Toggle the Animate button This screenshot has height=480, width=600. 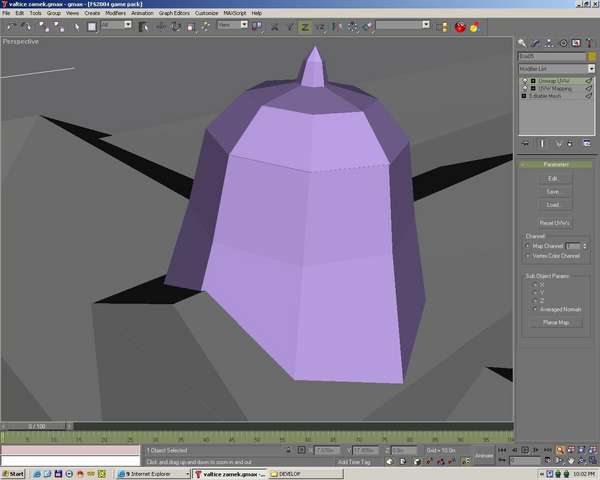tap(484, 456)
